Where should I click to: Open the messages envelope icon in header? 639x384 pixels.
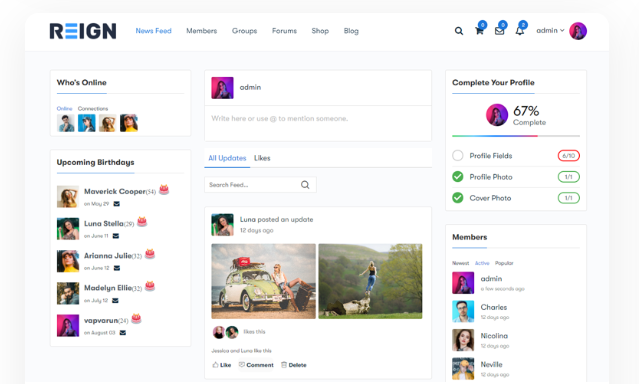(x=499, y=31)
